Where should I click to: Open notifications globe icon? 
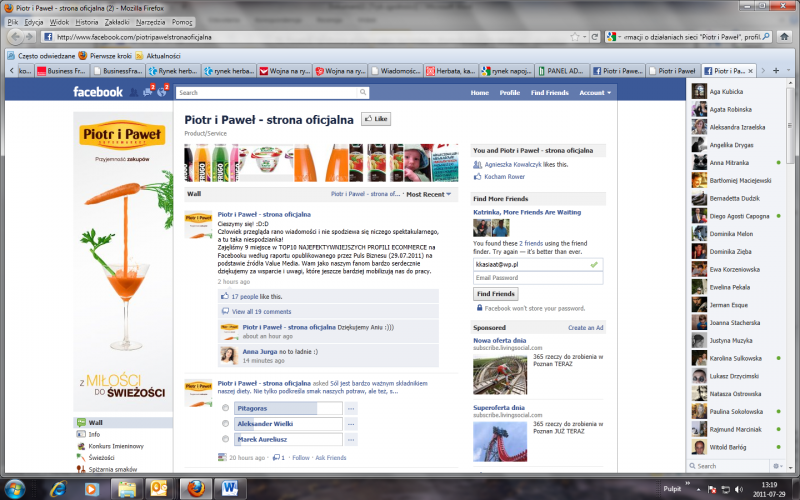click(x=162, y=92)
